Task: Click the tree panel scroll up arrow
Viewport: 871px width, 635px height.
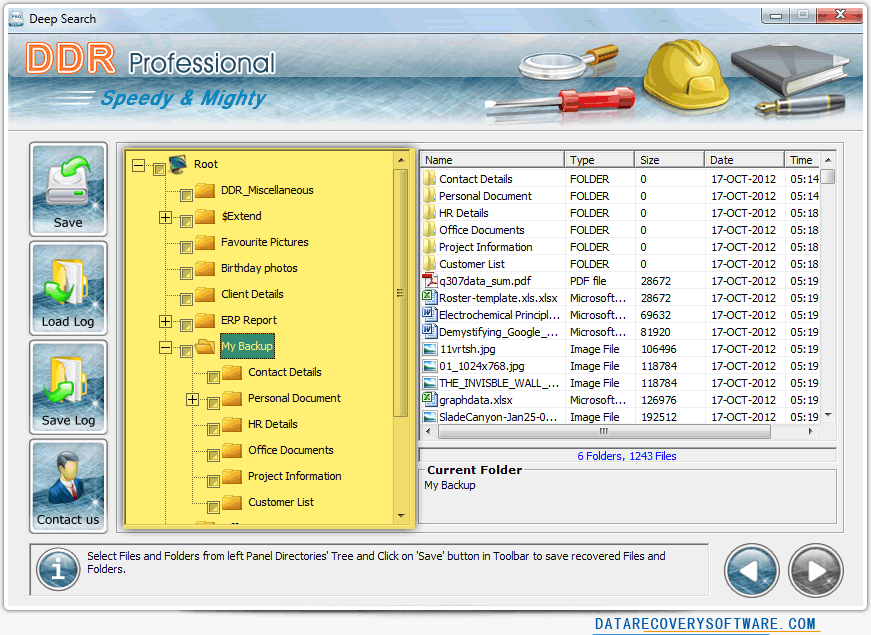Action: (x=401, y=160)
